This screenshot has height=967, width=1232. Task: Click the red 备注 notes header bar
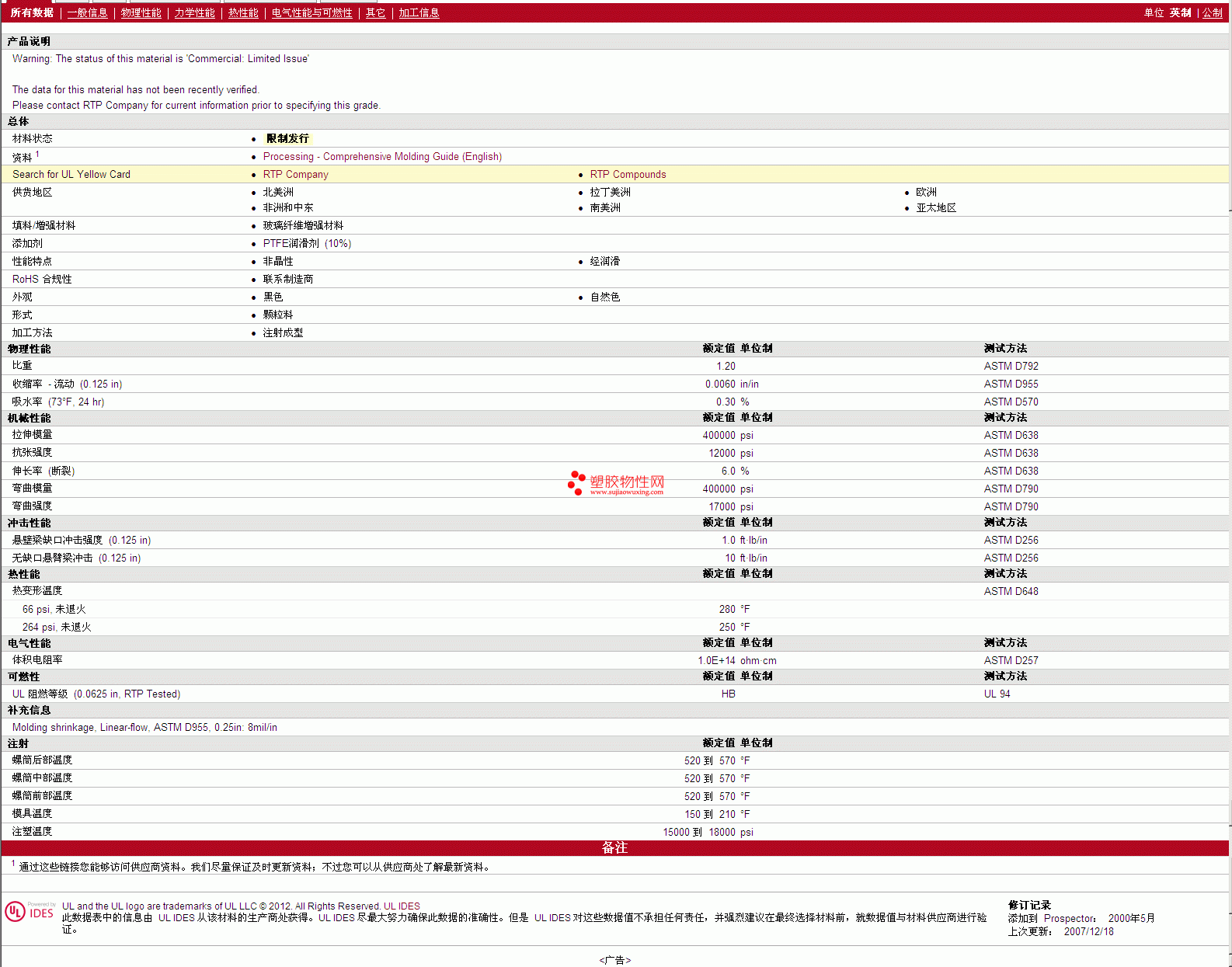click(x=614, y=848)
